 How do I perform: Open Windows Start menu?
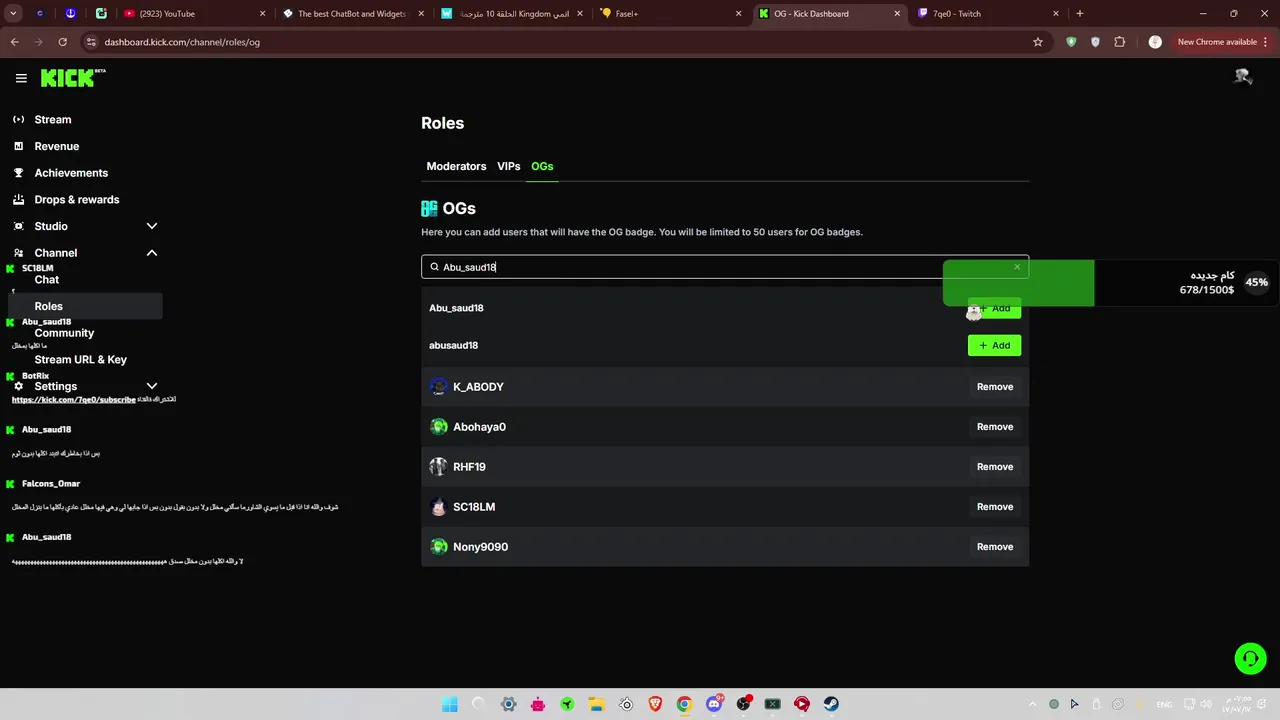[450, 704]
